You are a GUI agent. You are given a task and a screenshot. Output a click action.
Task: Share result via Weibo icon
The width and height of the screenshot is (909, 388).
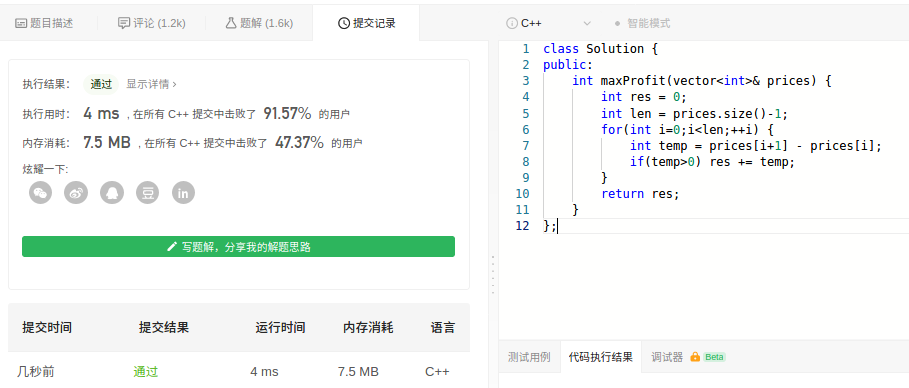[x=76, y=193]
